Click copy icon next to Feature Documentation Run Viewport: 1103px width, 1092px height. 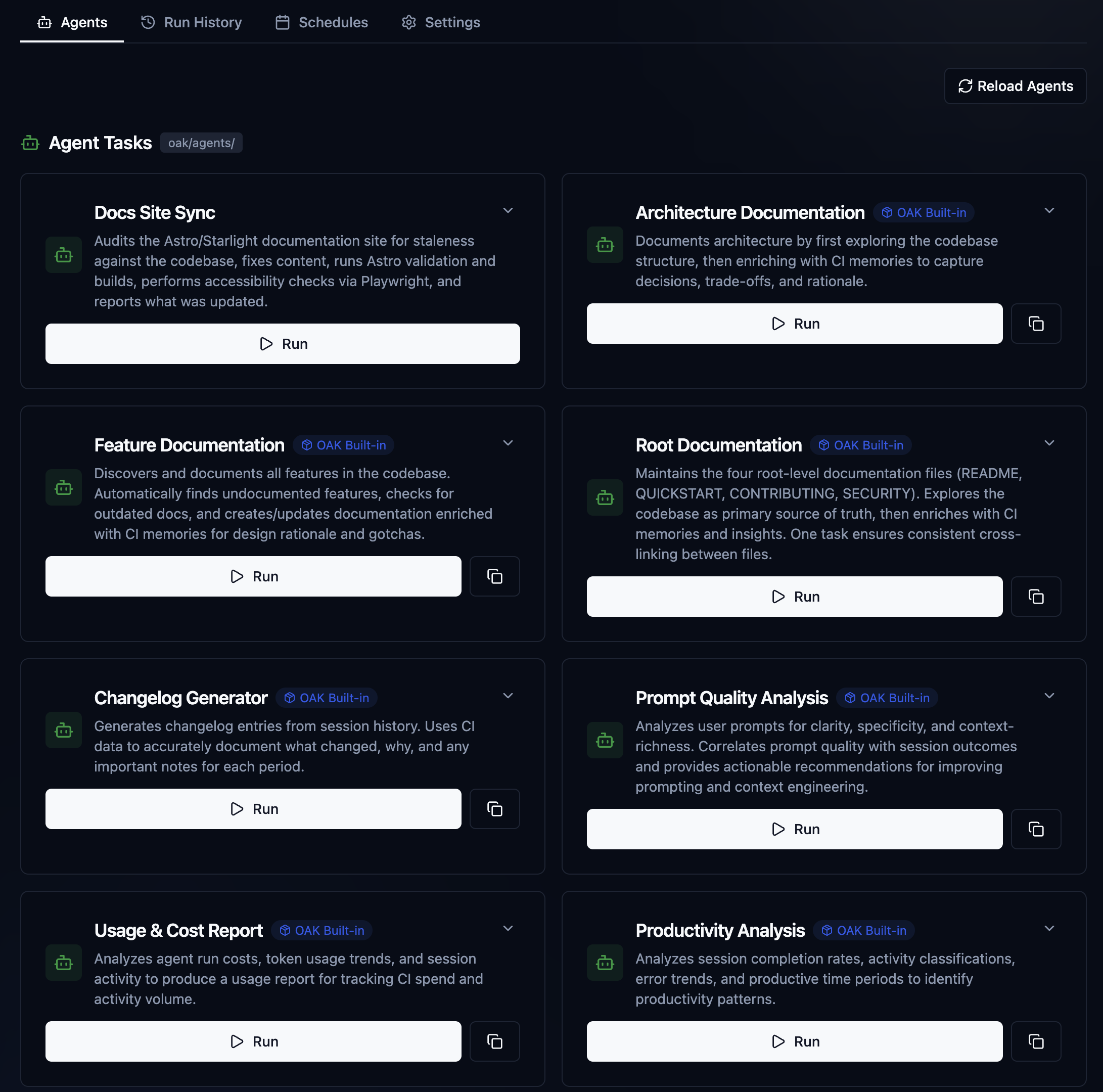[x=494, y=576]
